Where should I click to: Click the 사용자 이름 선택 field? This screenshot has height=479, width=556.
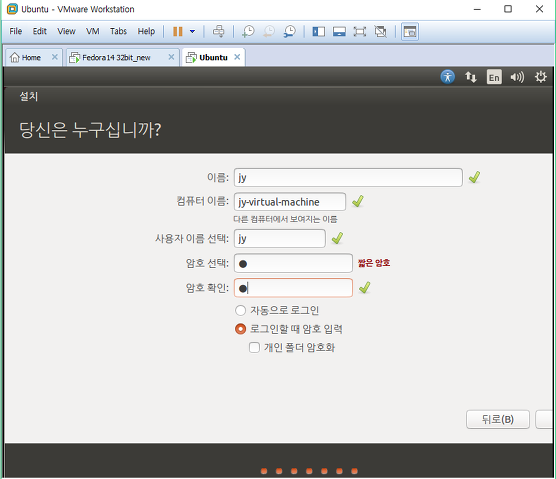point(280,238)
